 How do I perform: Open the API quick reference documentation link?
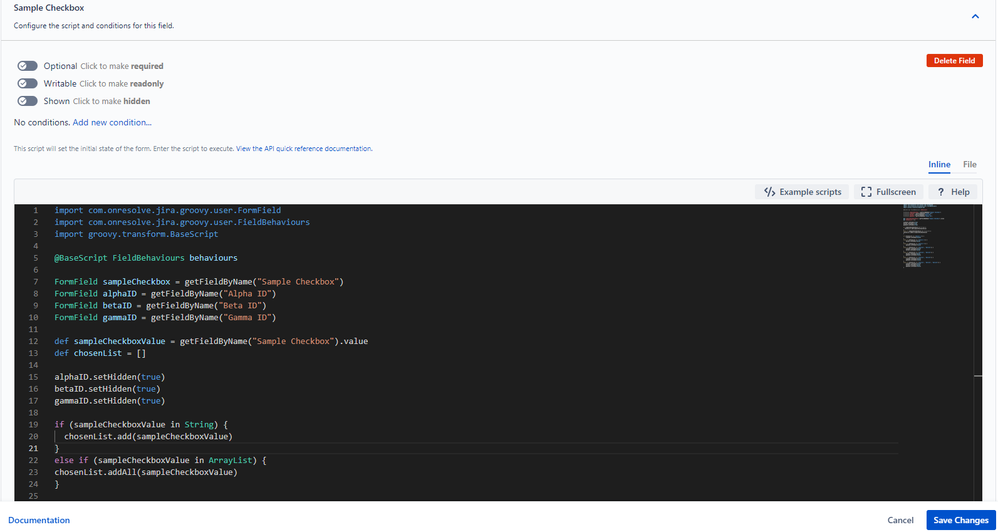304,148
